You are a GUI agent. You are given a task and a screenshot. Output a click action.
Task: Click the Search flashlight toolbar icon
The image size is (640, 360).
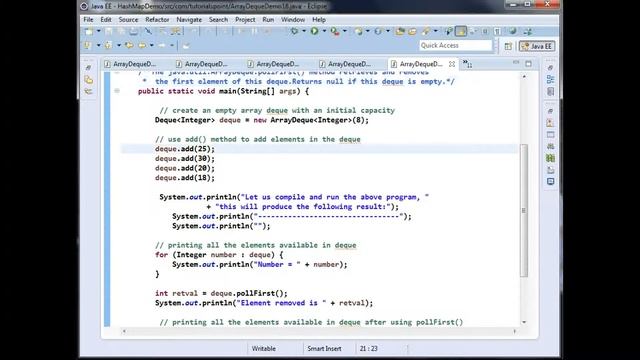tap(426, 31)
